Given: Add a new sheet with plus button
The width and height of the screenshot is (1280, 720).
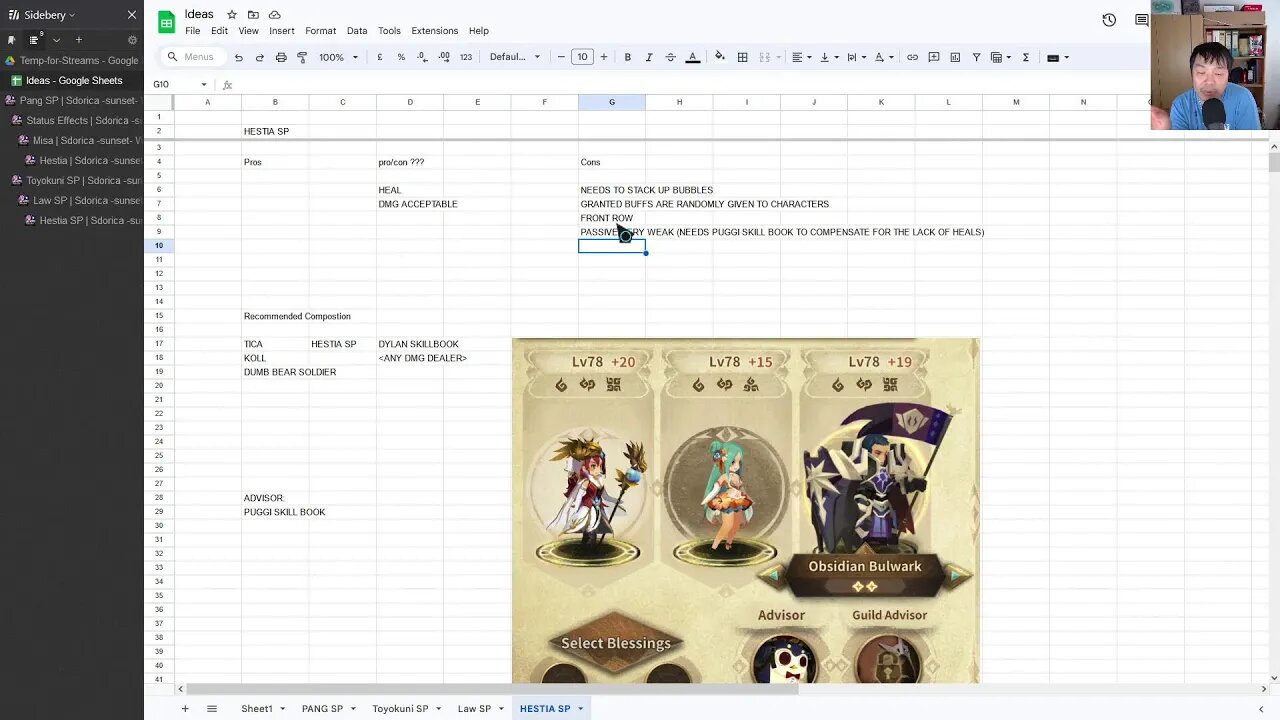Looking at the screenshot, I should click(184, 708).
